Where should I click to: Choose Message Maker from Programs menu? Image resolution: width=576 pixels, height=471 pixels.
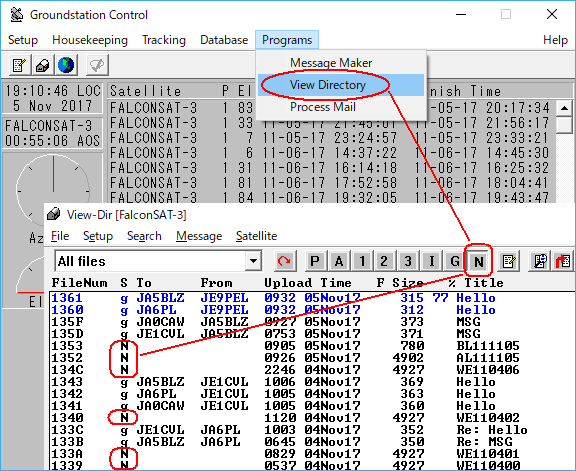pos(341,63)
